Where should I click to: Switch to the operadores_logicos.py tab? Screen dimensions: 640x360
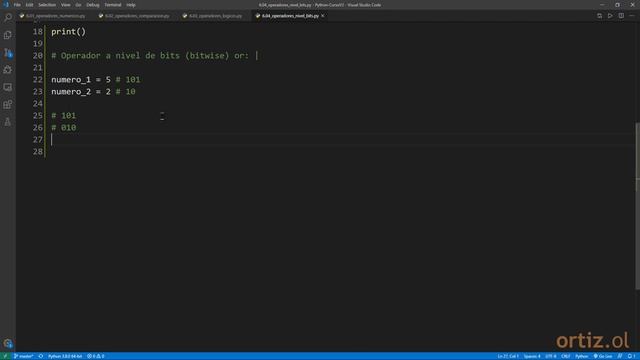[215, 16]
